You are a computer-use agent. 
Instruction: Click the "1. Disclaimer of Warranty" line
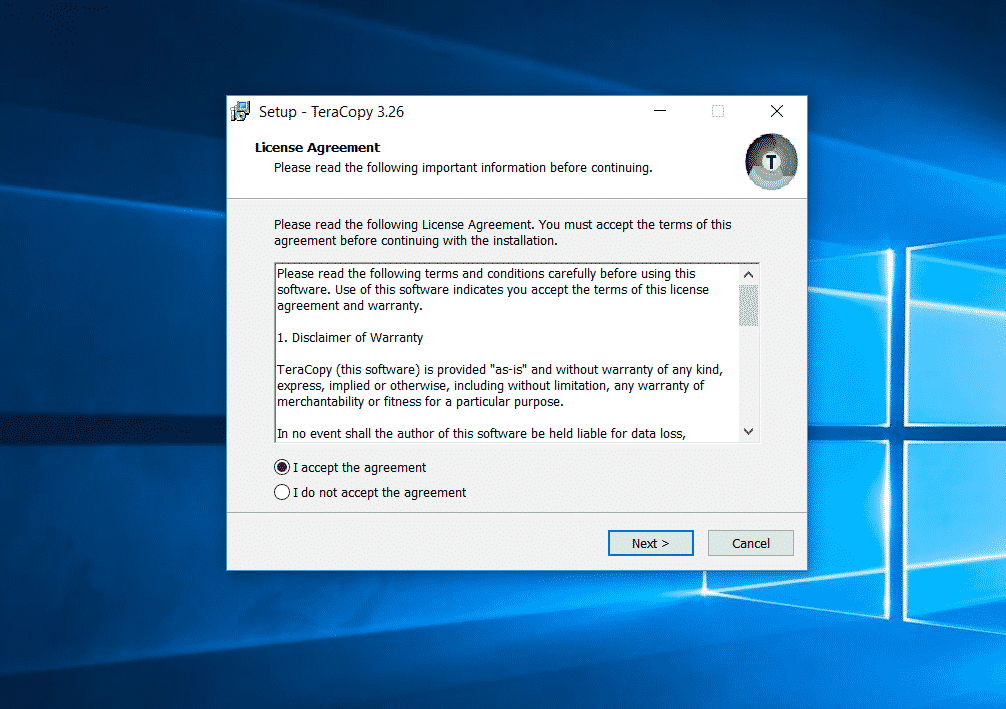pyautogui.click(x=349, y=338)
